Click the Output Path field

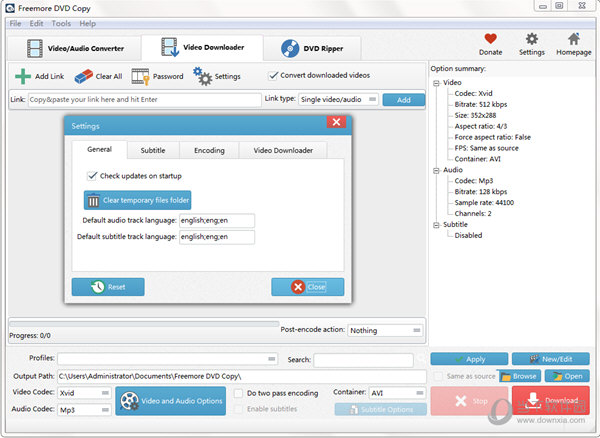(242, 376)
